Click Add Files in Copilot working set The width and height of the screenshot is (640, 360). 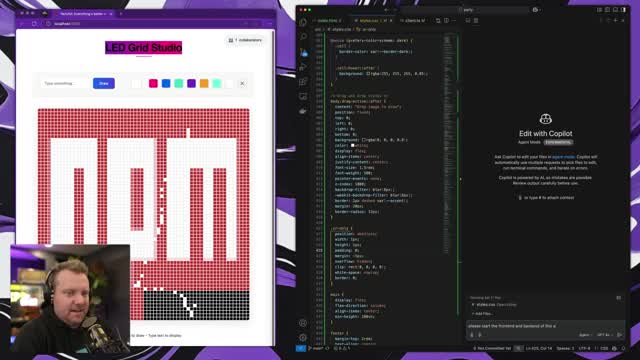pos(483,313)
